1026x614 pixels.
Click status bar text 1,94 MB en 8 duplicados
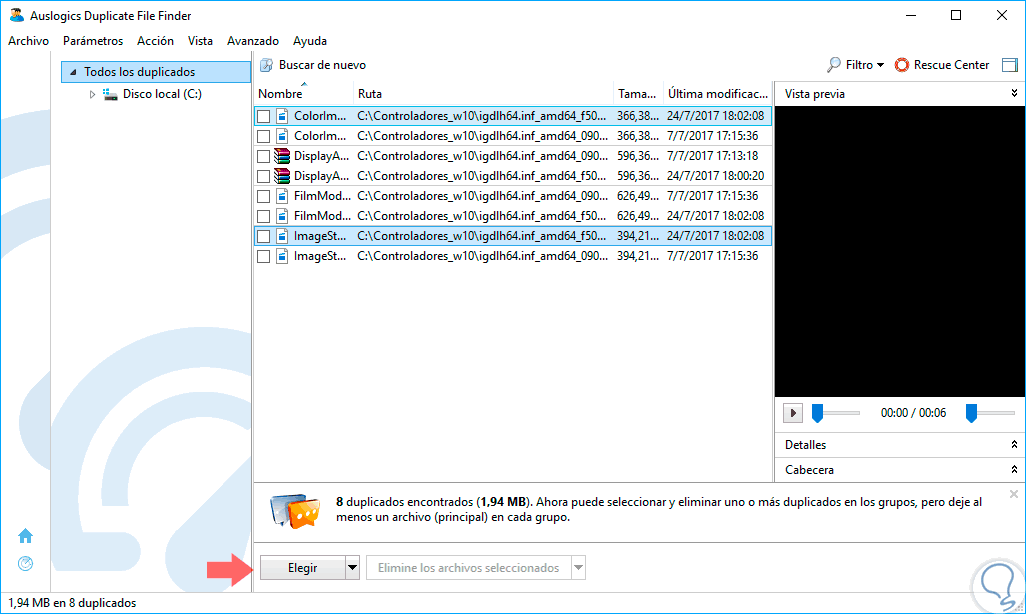click(x=72, y=603)
